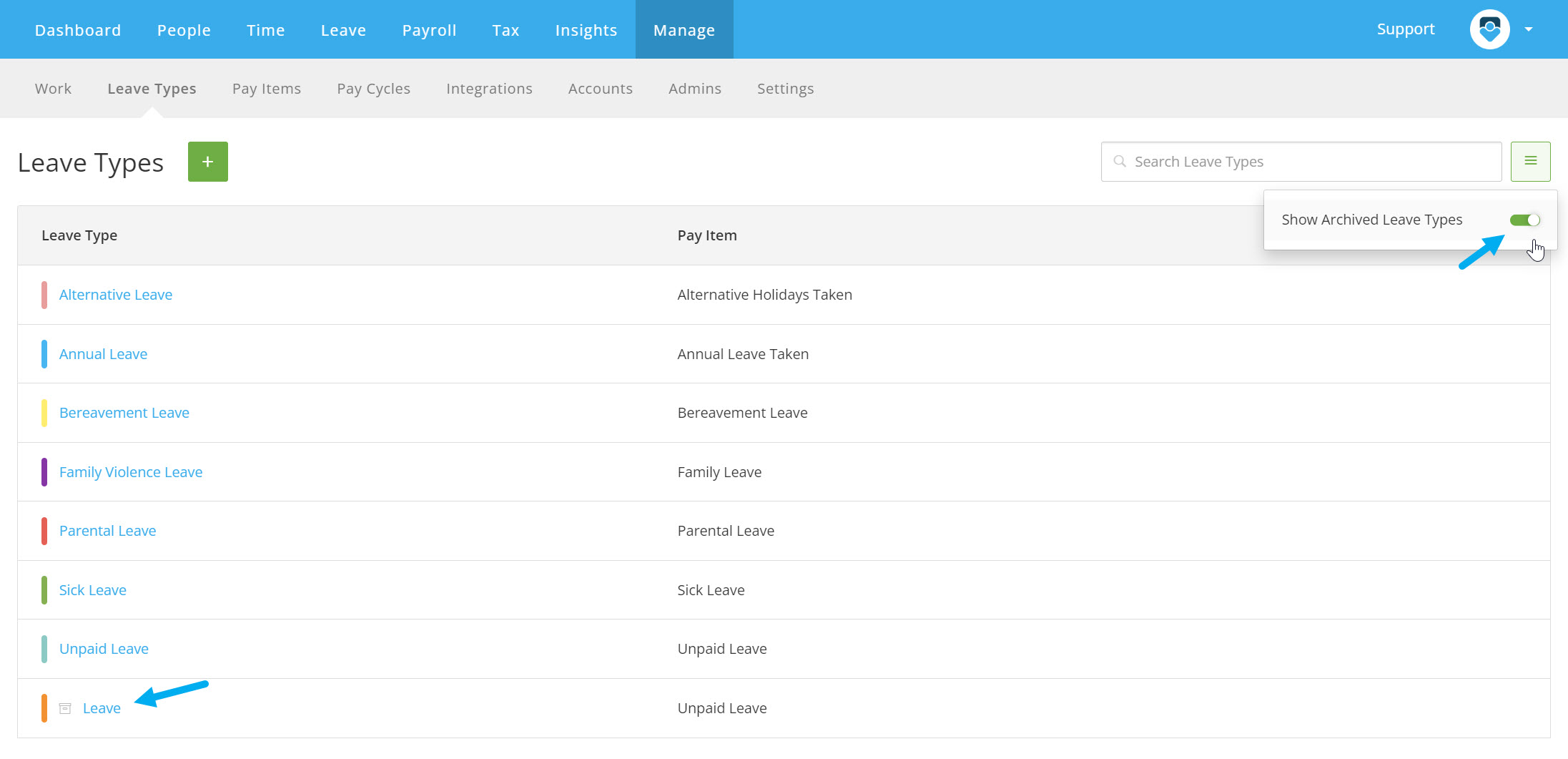Click the green Sick Leave color bar

coord(44,590)
